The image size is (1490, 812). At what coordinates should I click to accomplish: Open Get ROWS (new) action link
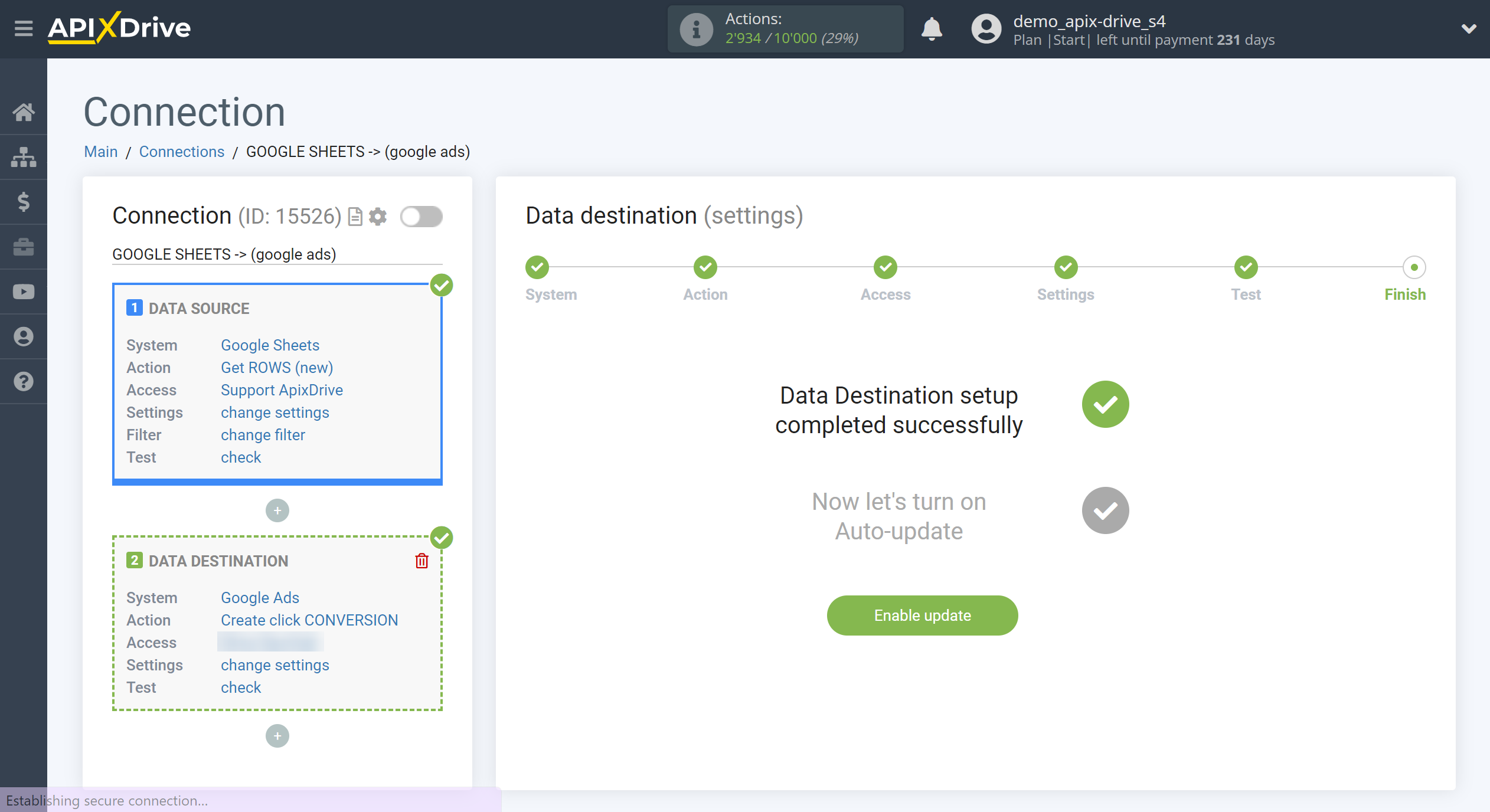(277, 368)
